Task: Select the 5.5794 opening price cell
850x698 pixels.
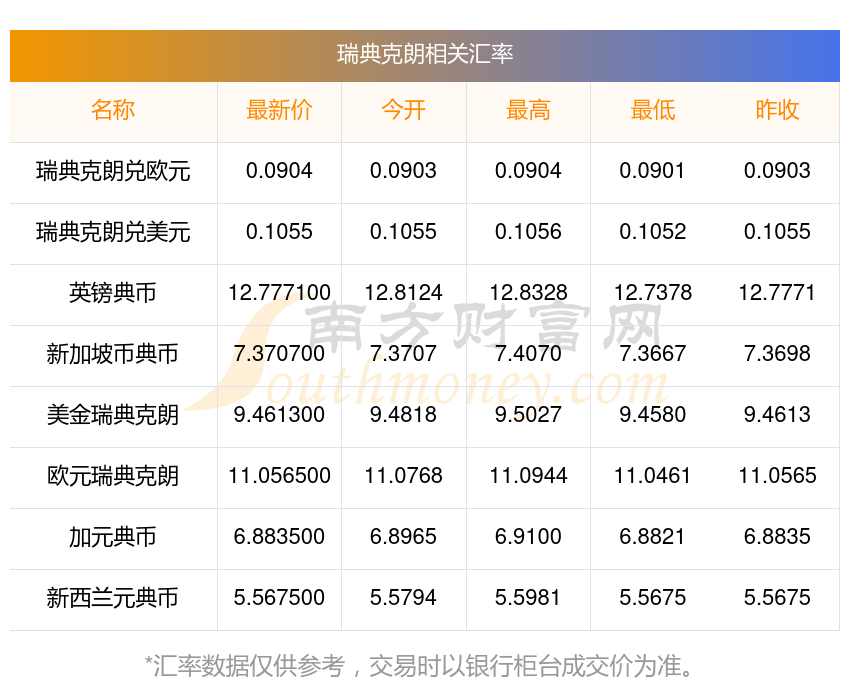Action: point(403,598)
